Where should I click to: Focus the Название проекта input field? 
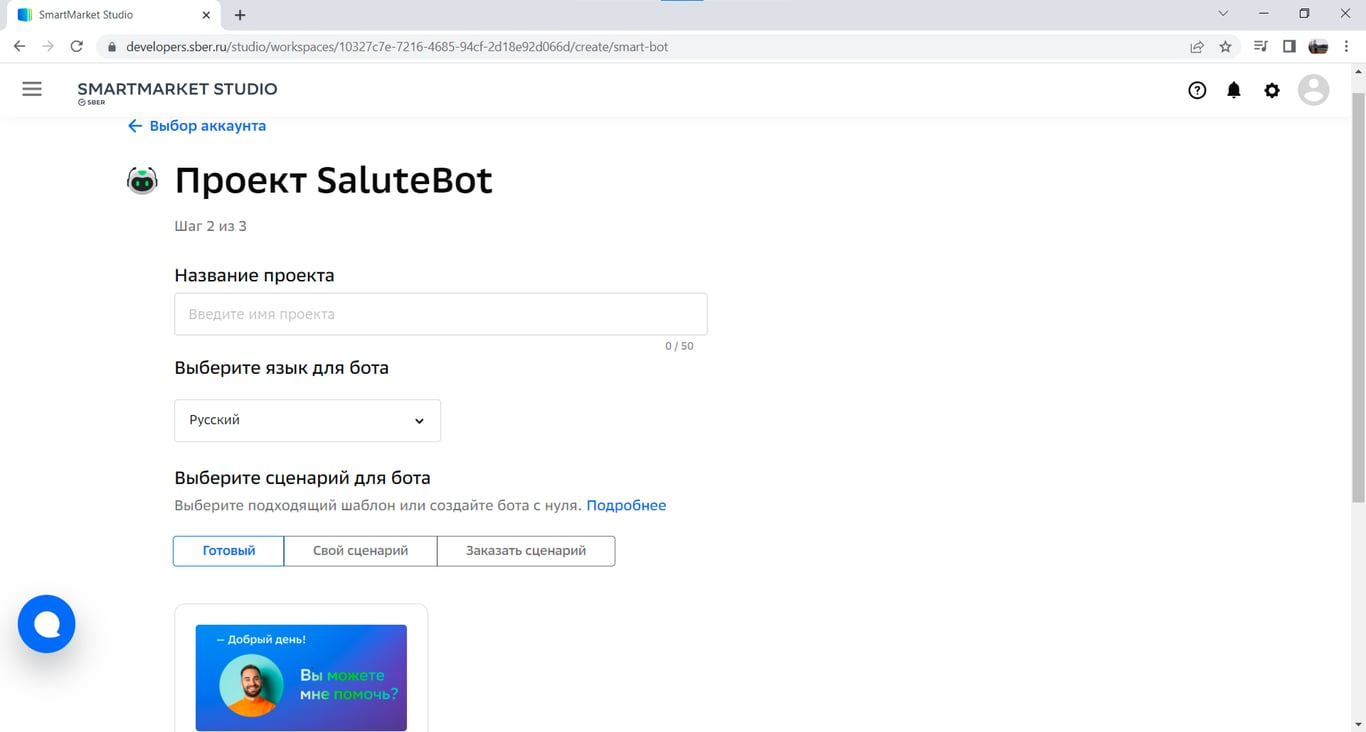point(441,314)
